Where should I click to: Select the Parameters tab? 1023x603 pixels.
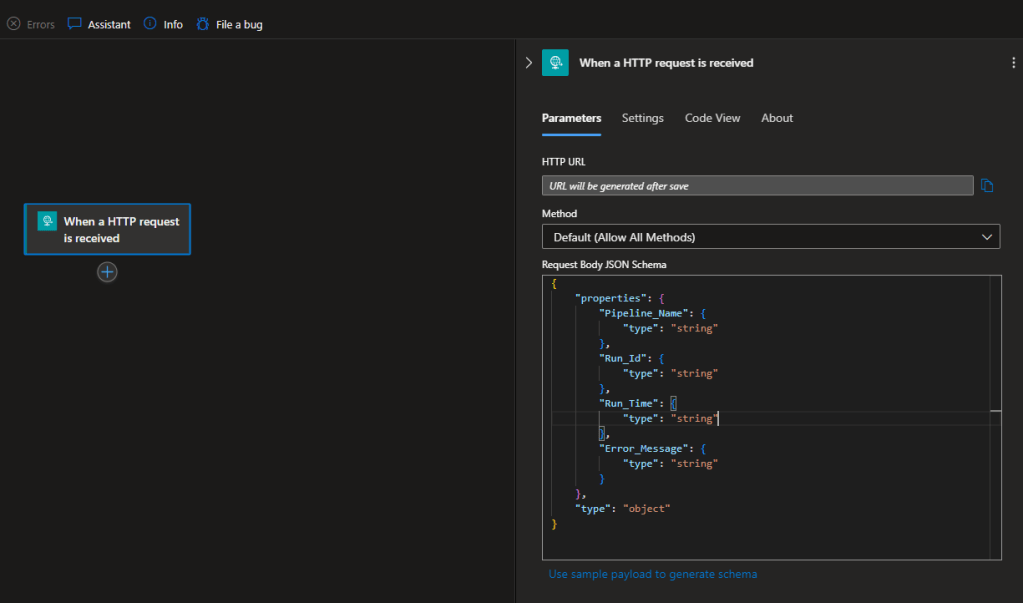pyautogui.click(x=571, y=118)
